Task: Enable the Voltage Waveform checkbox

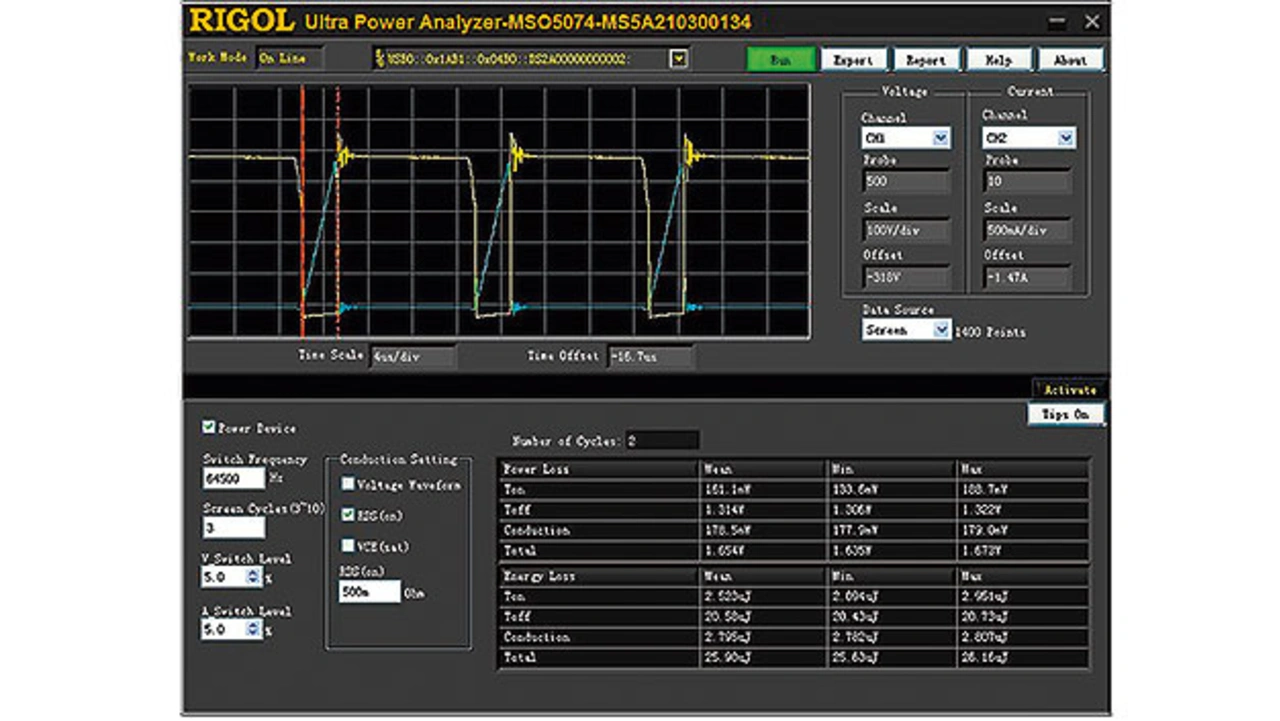Action: tap(348, 484)
